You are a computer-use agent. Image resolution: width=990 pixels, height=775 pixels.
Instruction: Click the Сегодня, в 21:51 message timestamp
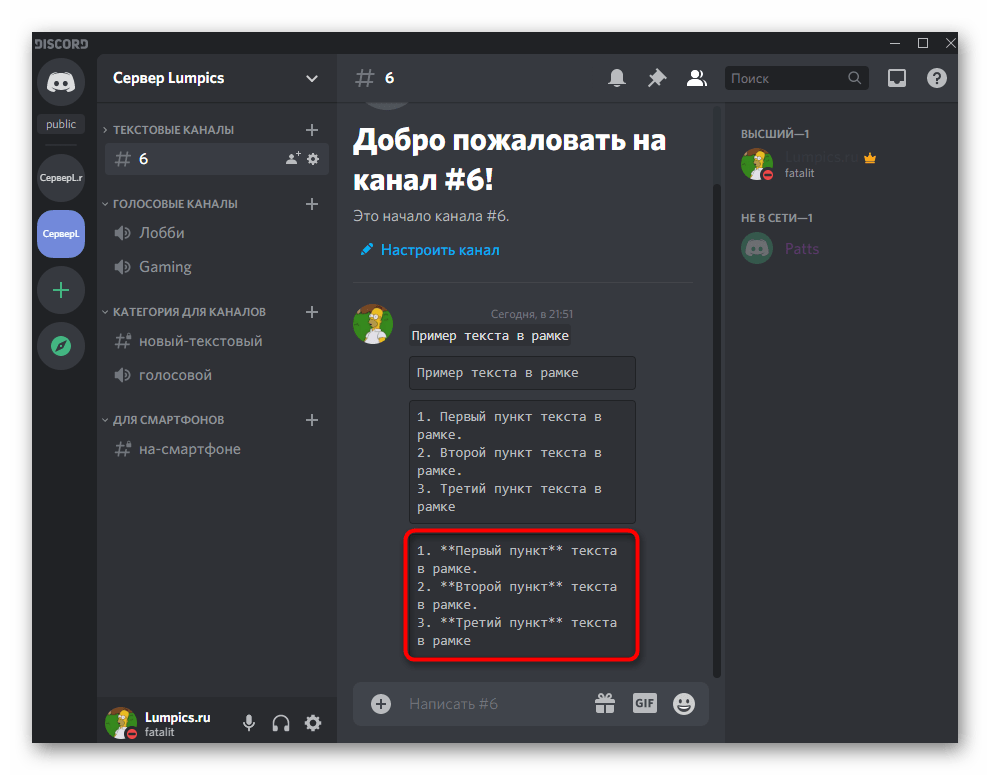(x=532, y=314)
